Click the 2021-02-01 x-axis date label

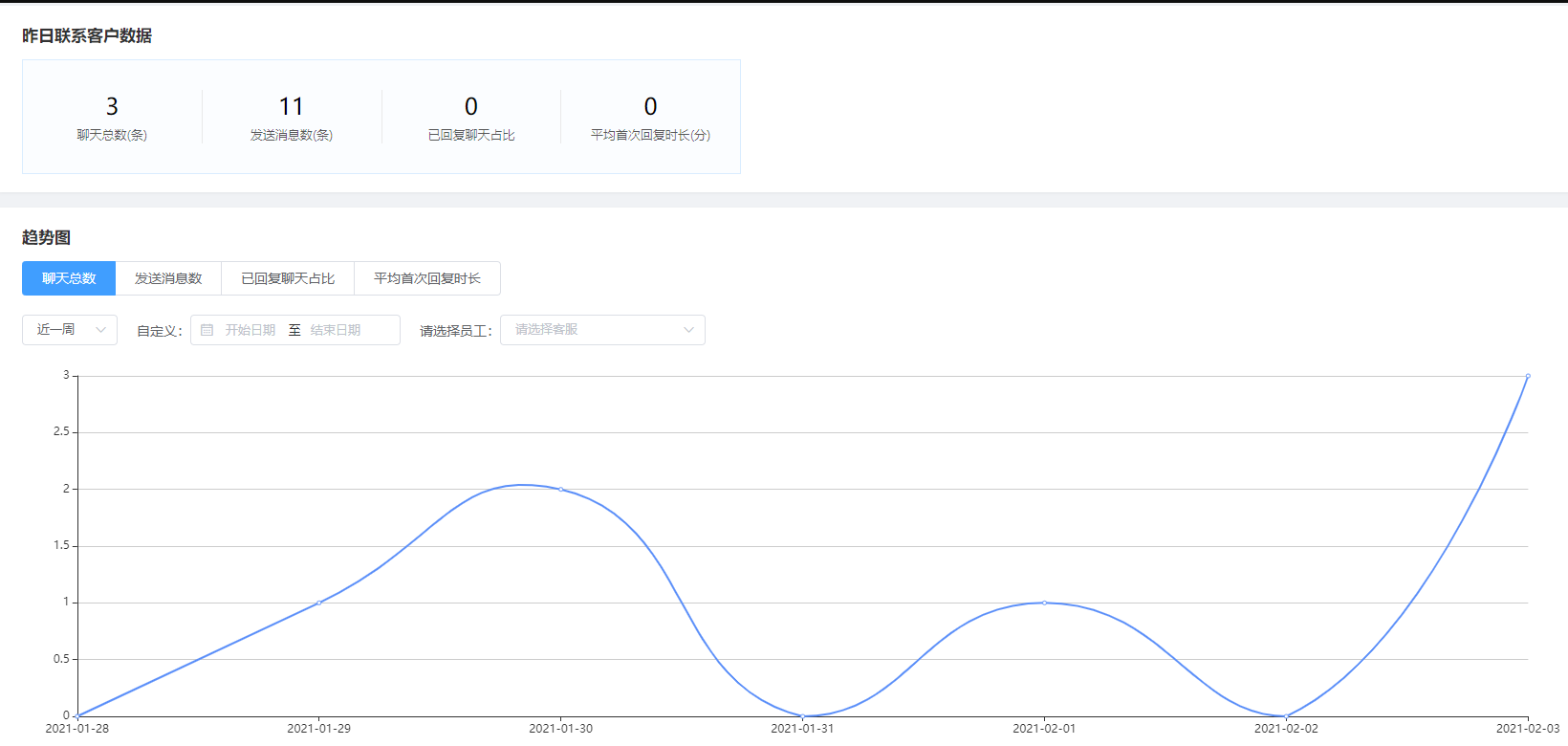pos(1044,729)
